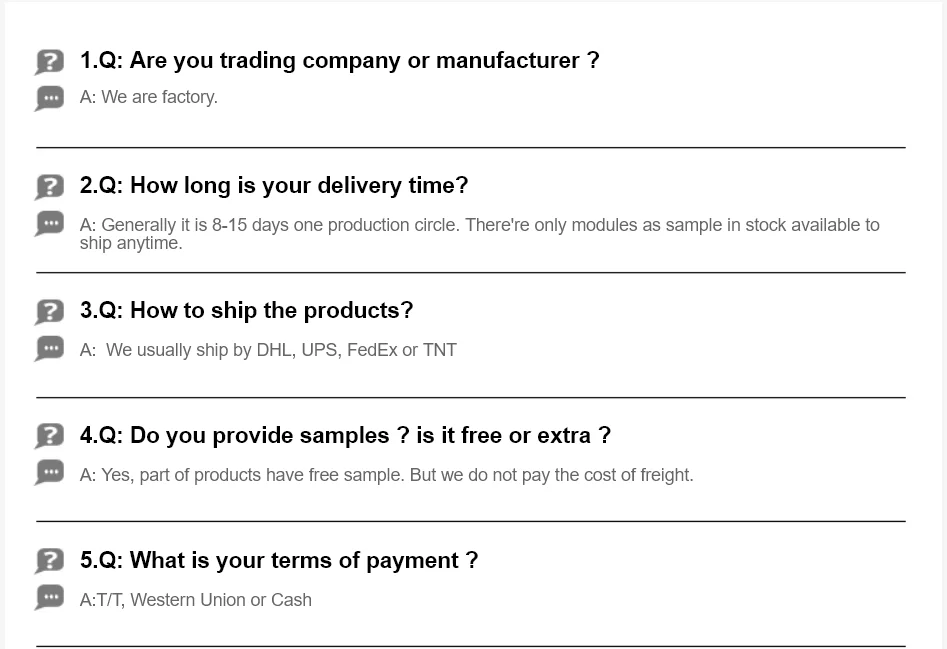Click the answer bubble icon beside free sample answer
Screen dimensions: 947x649
49,472
